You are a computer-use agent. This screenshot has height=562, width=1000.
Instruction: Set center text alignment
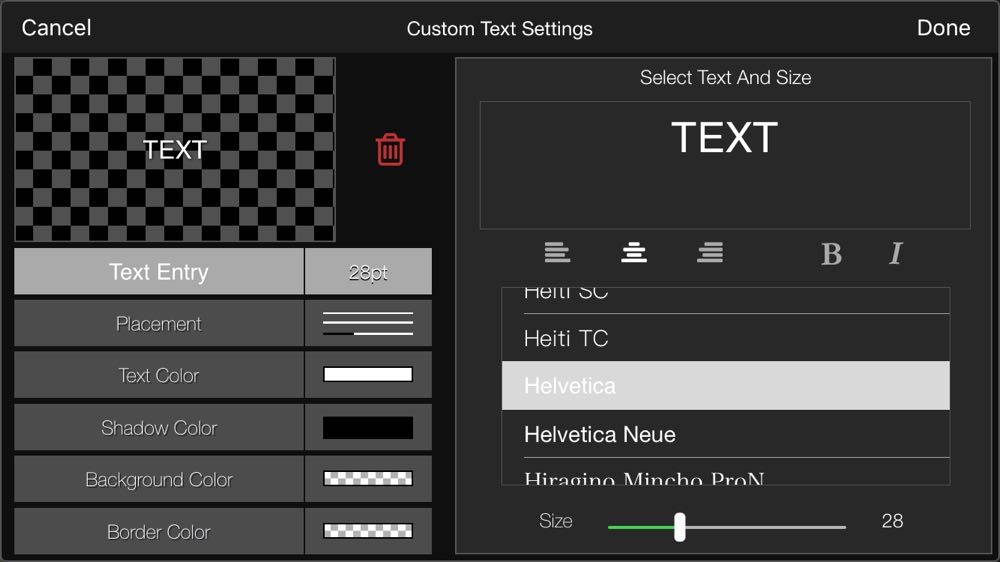634,253
